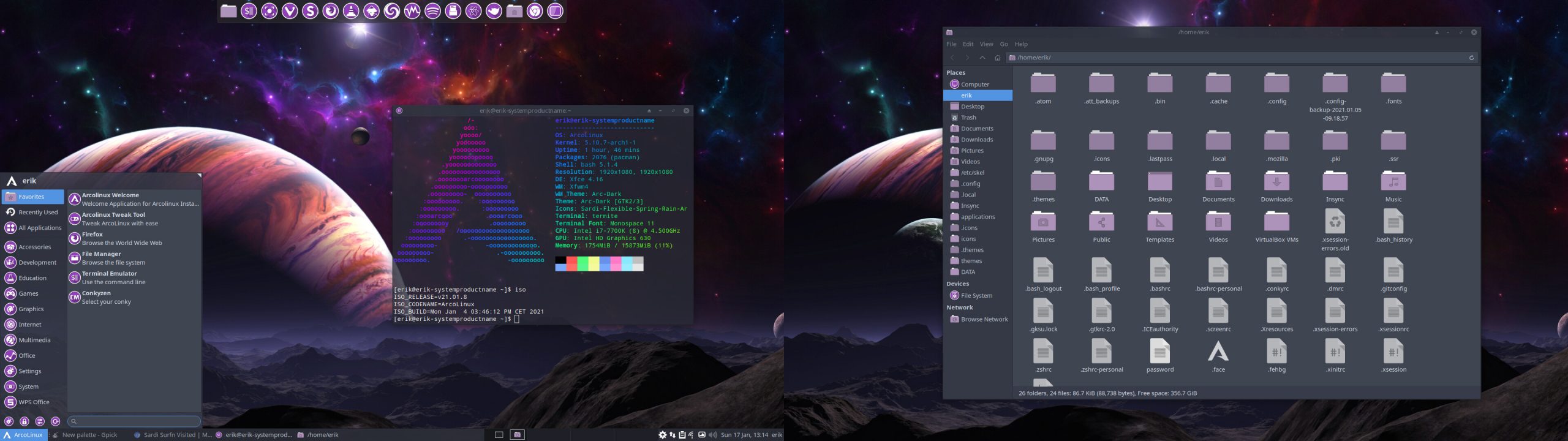Screen dimensions: 1568x441
Task: Launch Arcolinux Tweak Tool from favorites
Action: pos(134,219)
